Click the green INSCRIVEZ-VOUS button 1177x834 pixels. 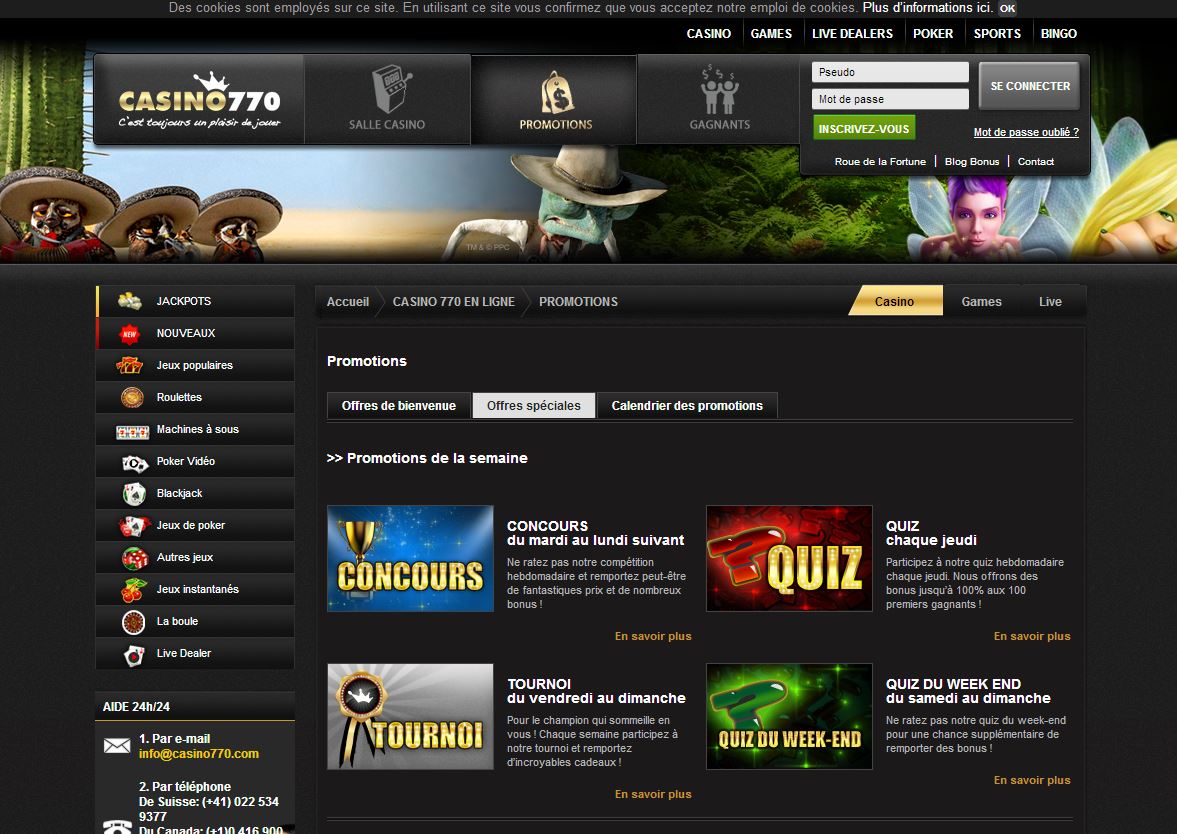[864, 128]
